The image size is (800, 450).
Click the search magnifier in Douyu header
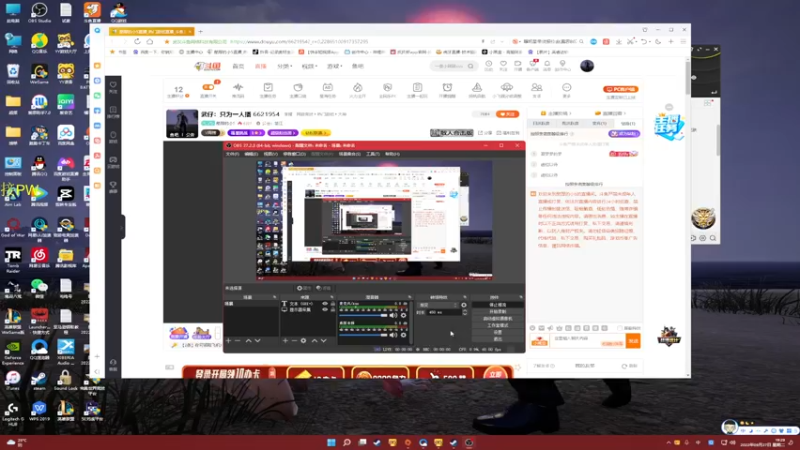470,66
